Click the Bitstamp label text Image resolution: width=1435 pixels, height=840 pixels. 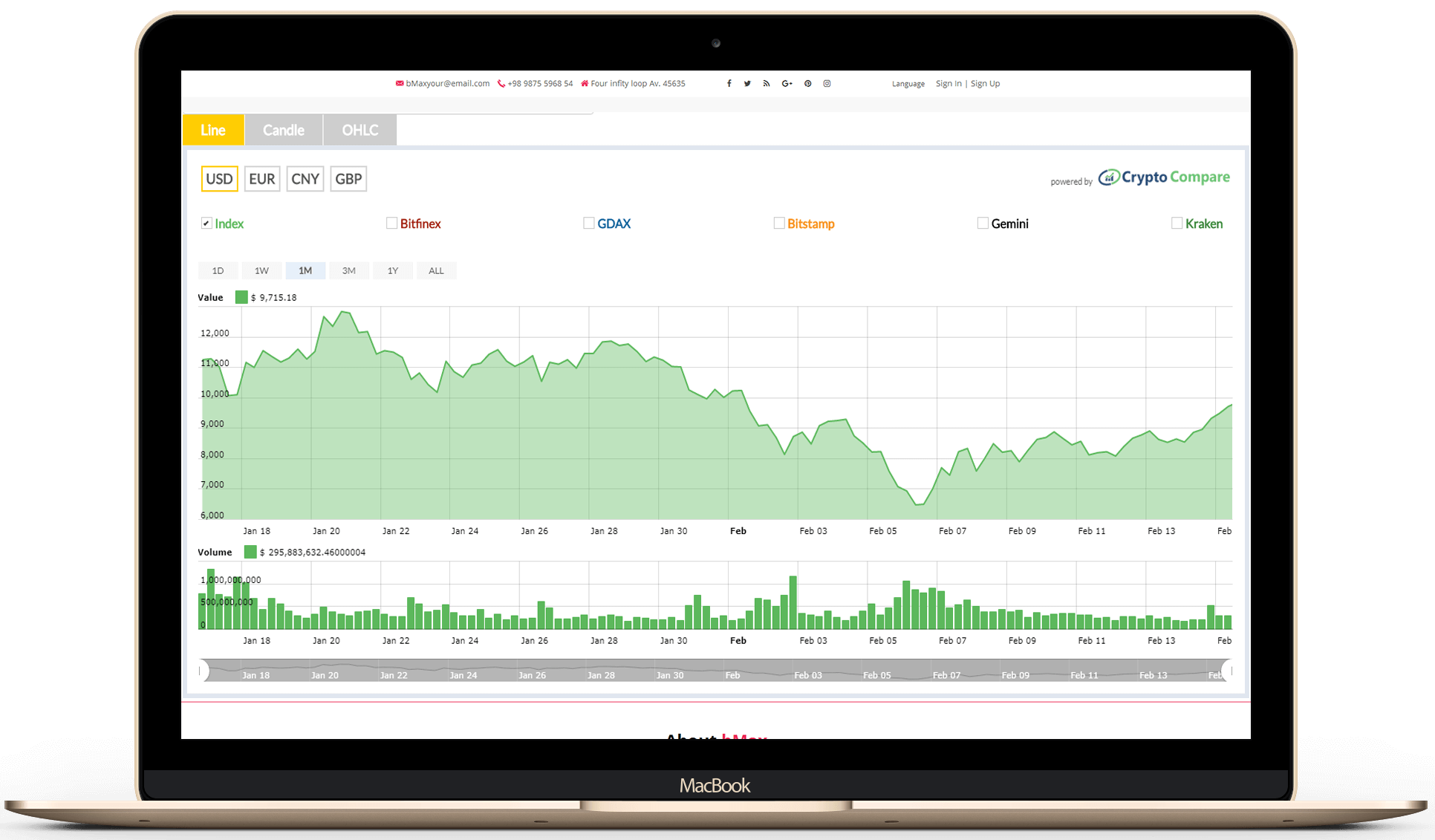811,224
